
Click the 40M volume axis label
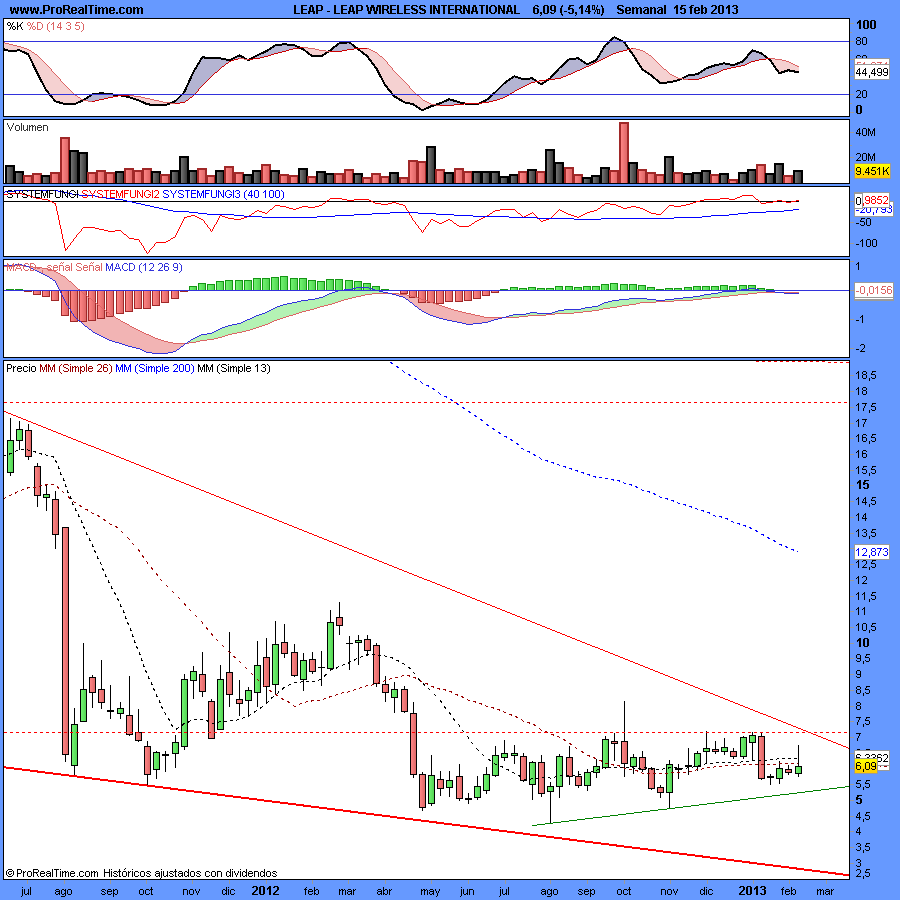coord(866,133)
